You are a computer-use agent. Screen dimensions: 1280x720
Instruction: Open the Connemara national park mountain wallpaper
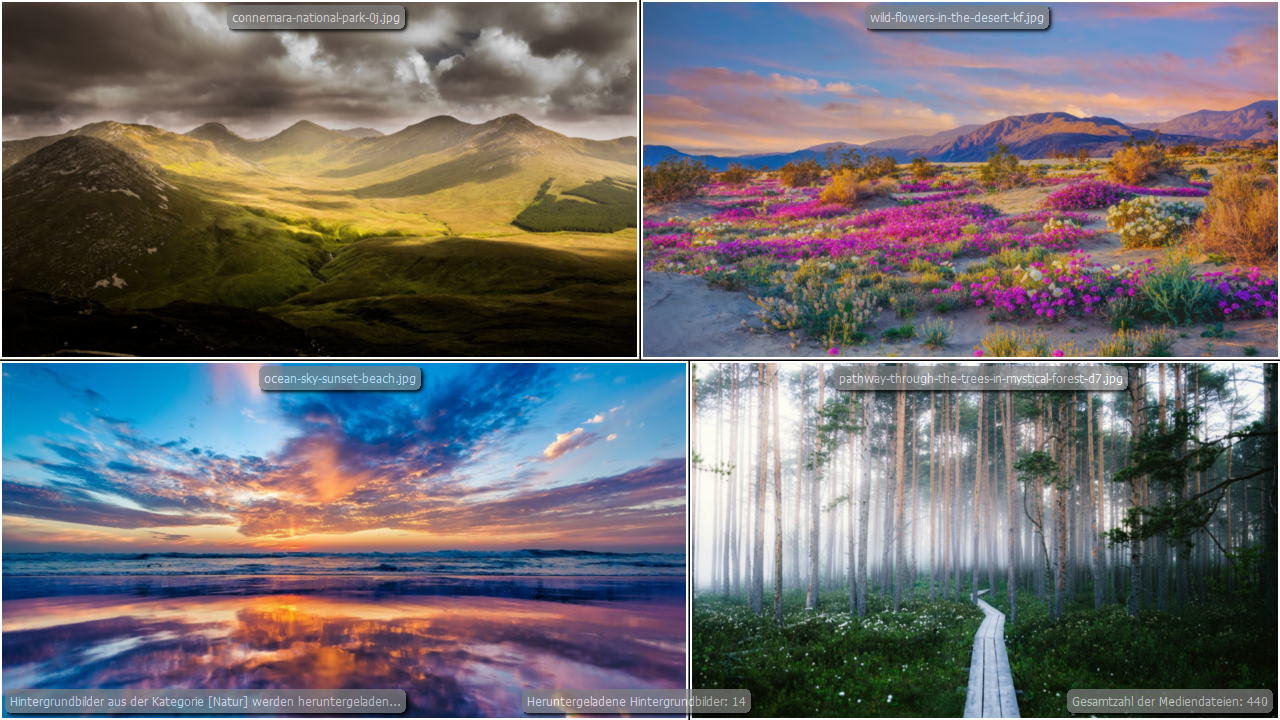319,180
